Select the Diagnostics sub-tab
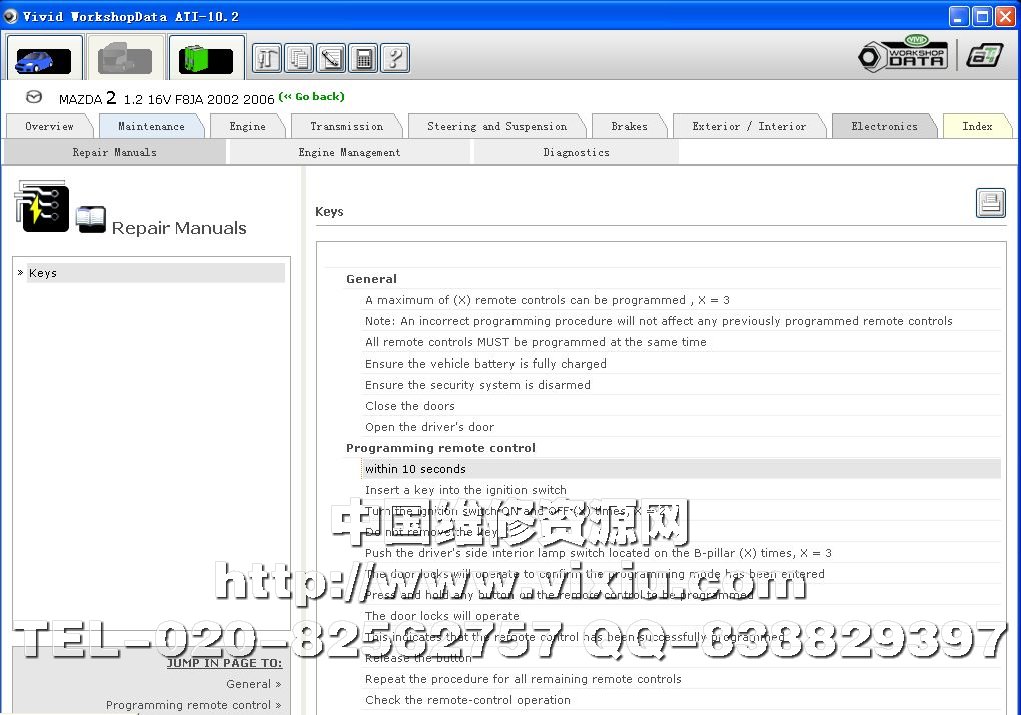 (x=576, y=153)
